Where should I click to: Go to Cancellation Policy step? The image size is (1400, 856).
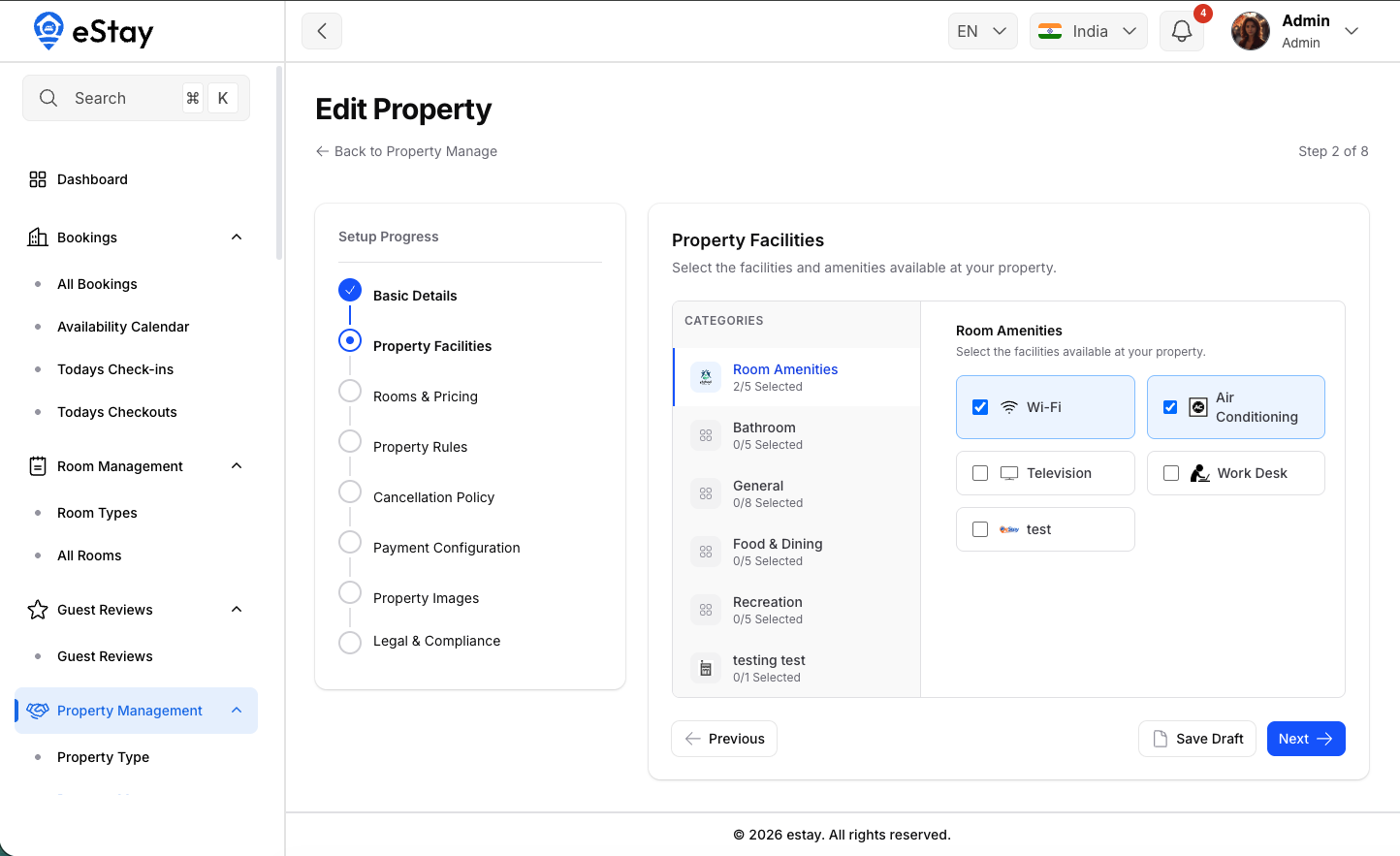point(433,497)
